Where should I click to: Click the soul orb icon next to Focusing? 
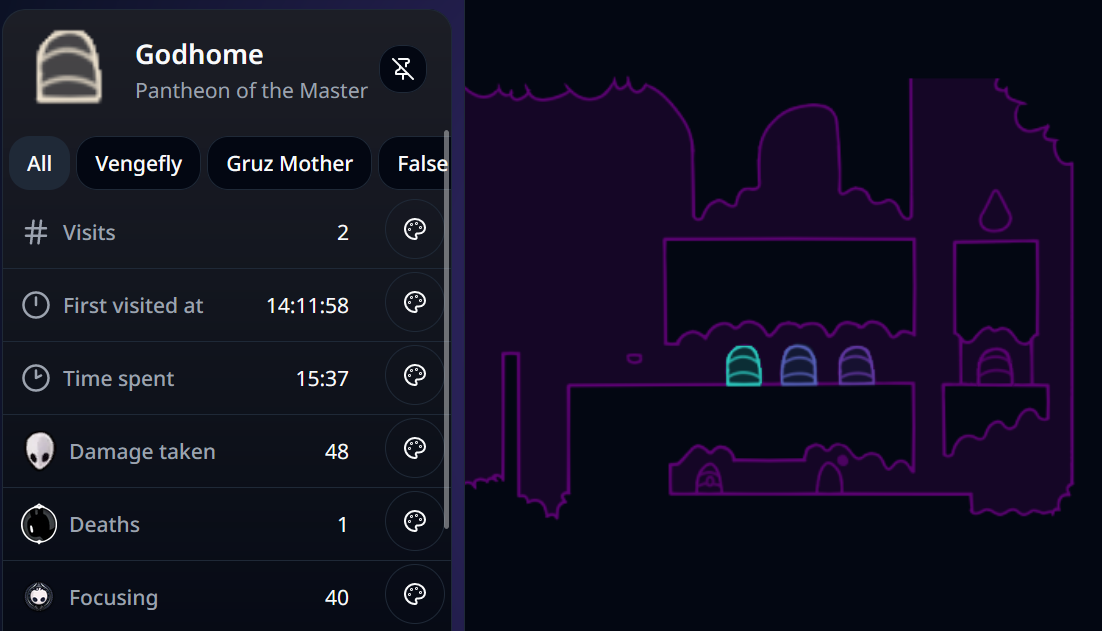[38, 595]
